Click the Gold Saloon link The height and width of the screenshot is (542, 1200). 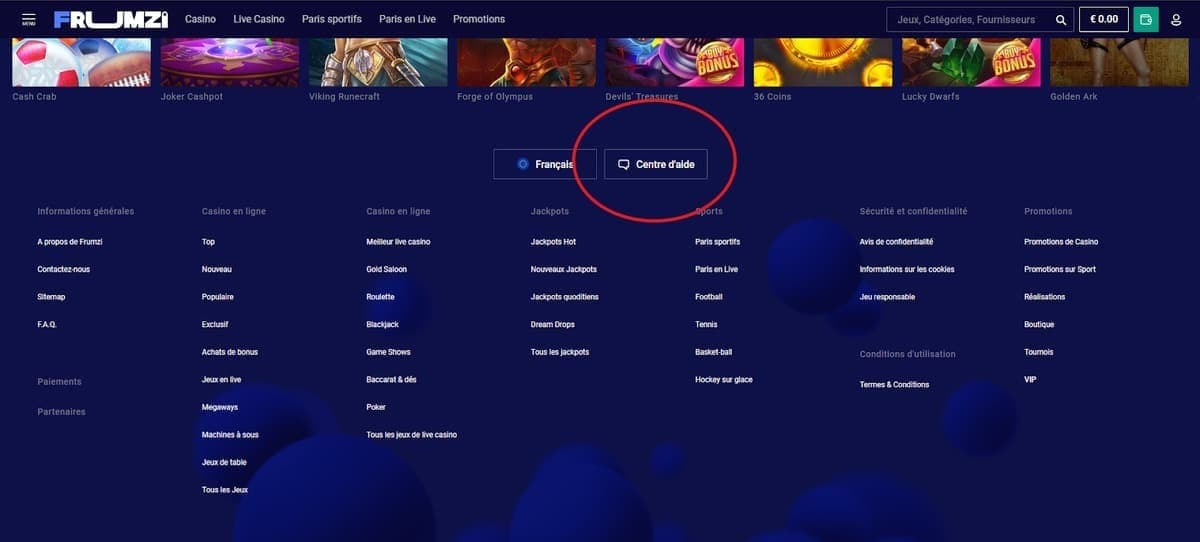click(387, 269)
